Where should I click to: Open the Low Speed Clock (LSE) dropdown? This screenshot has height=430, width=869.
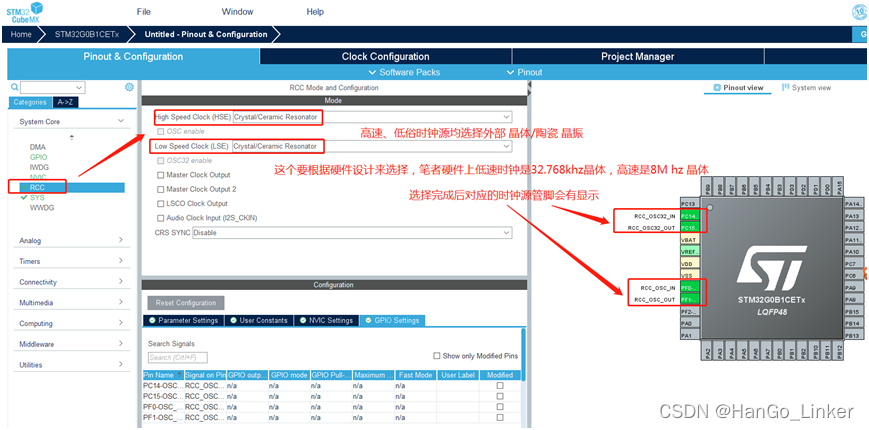click(372, 146)
